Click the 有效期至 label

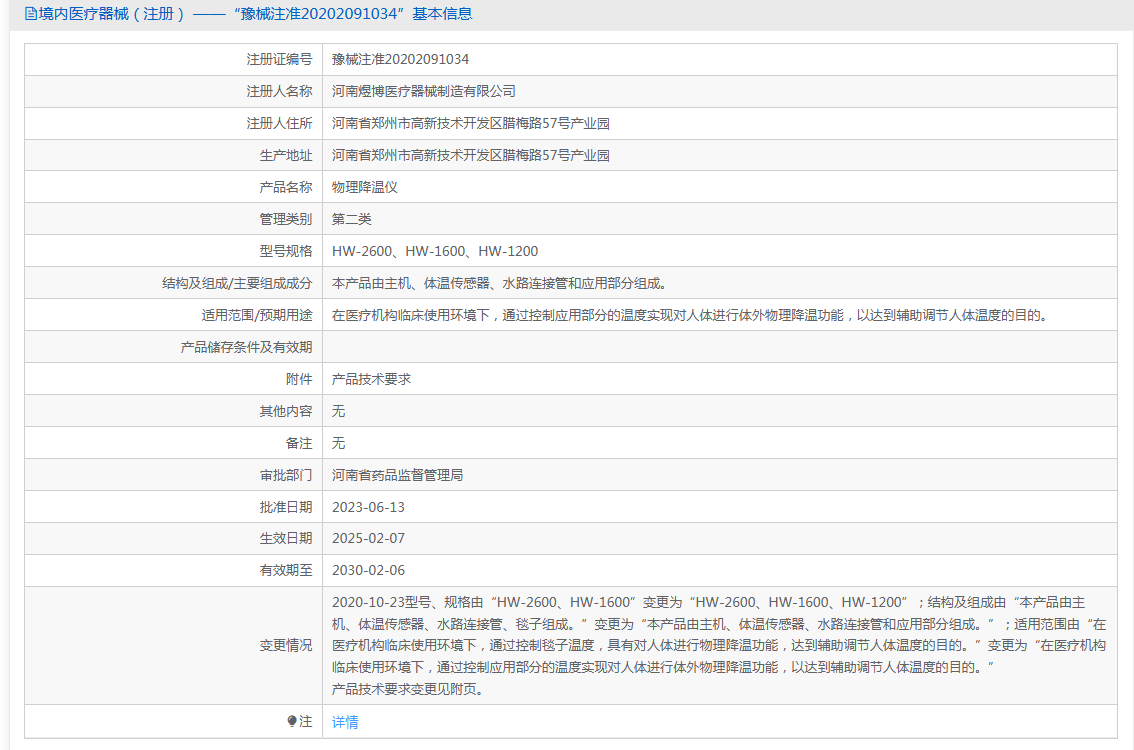[286, 570]
